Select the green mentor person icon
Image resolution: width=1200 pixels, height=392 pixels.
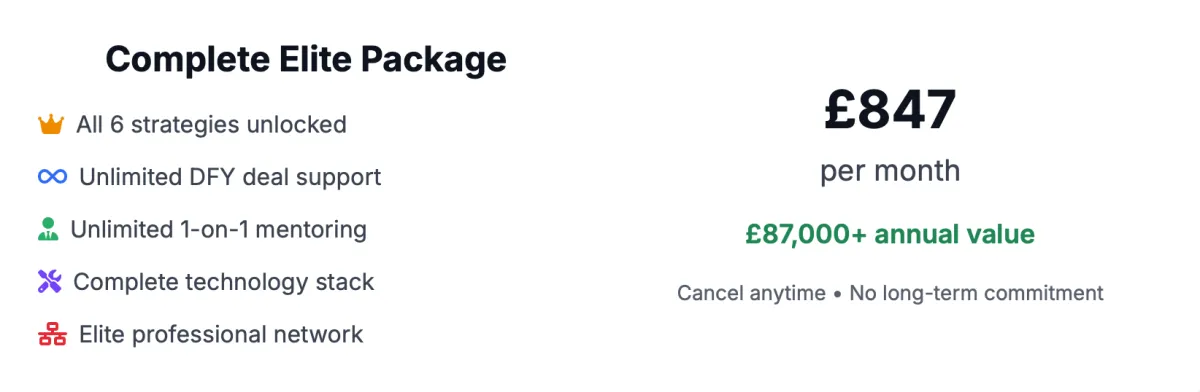tap(48, 229)
